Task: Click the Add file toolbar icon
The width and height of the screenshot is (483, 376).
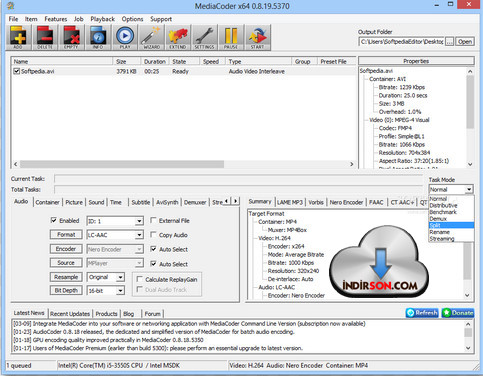Action: pos(18,37)
